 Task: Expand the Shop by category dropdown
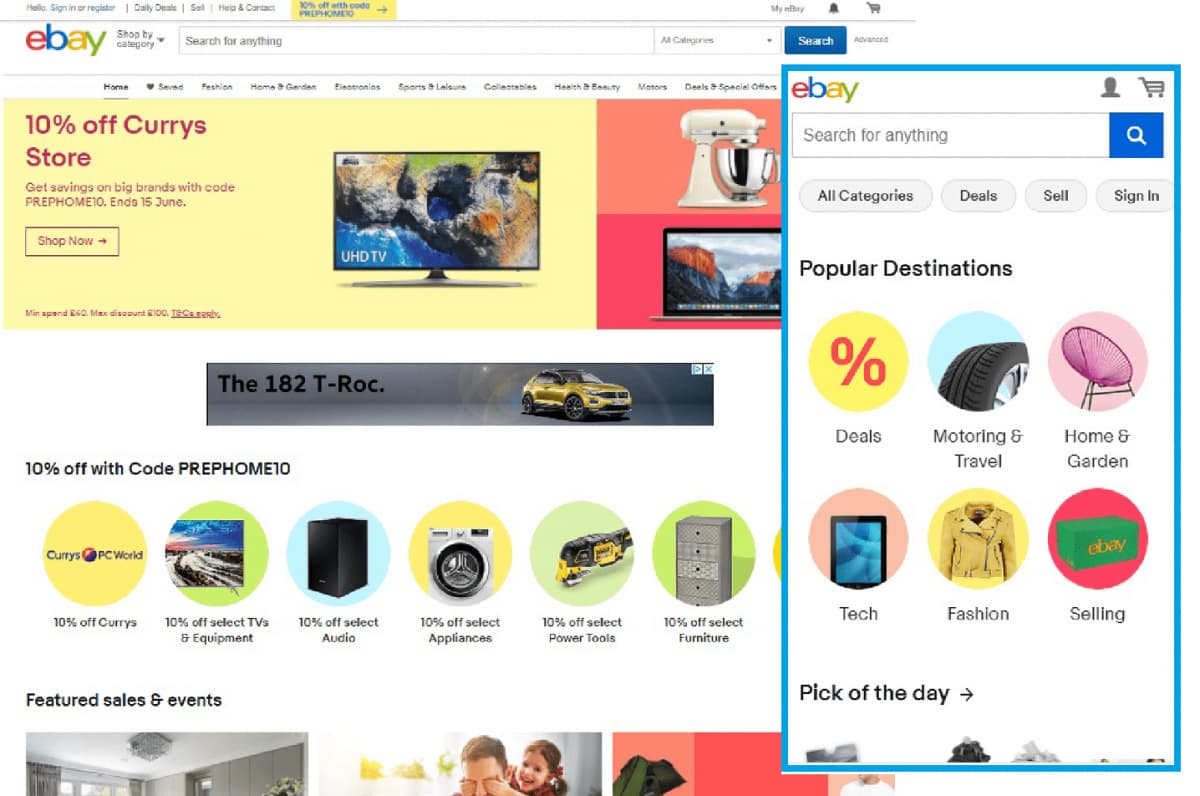tap(140, 40)
